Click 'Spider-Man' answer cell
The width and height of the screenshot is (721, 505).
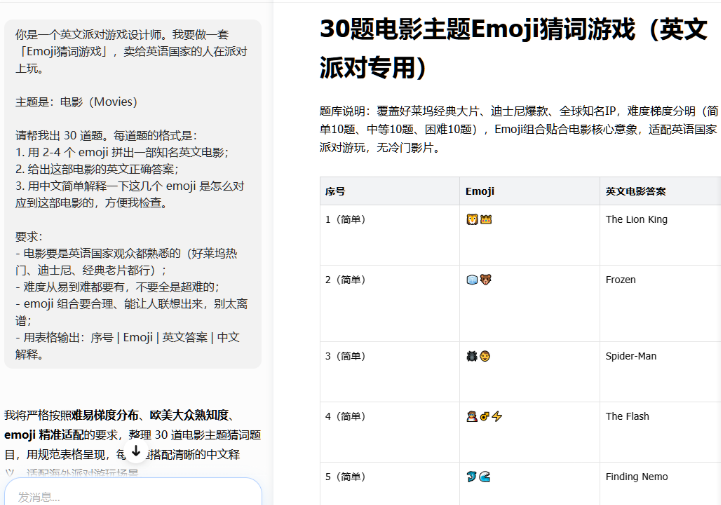660,371
